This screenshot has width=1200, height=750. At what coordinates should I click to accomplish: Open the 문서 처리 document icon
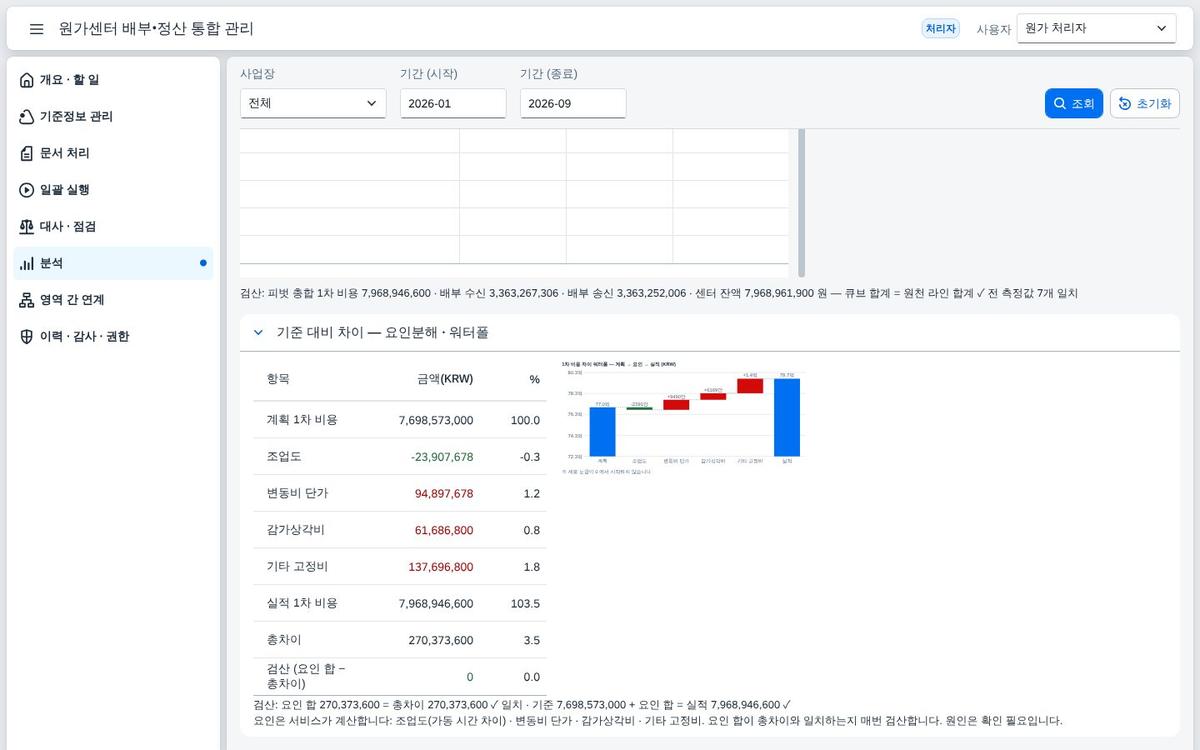(x=27, y=153)
